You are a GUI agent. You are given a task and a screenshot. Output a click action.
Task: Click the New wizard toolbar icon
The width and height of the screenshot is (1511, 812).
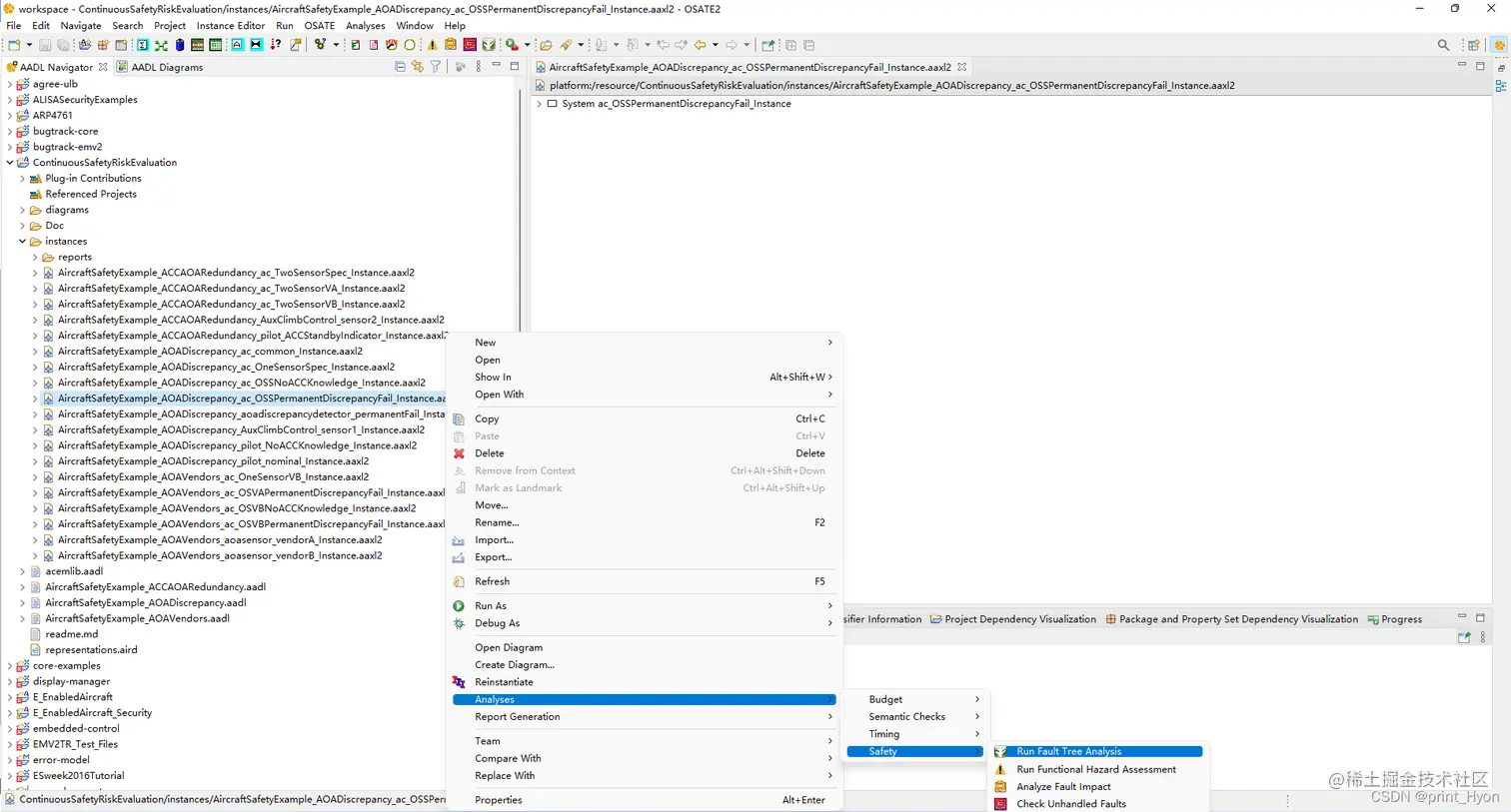tap(14, 45)
